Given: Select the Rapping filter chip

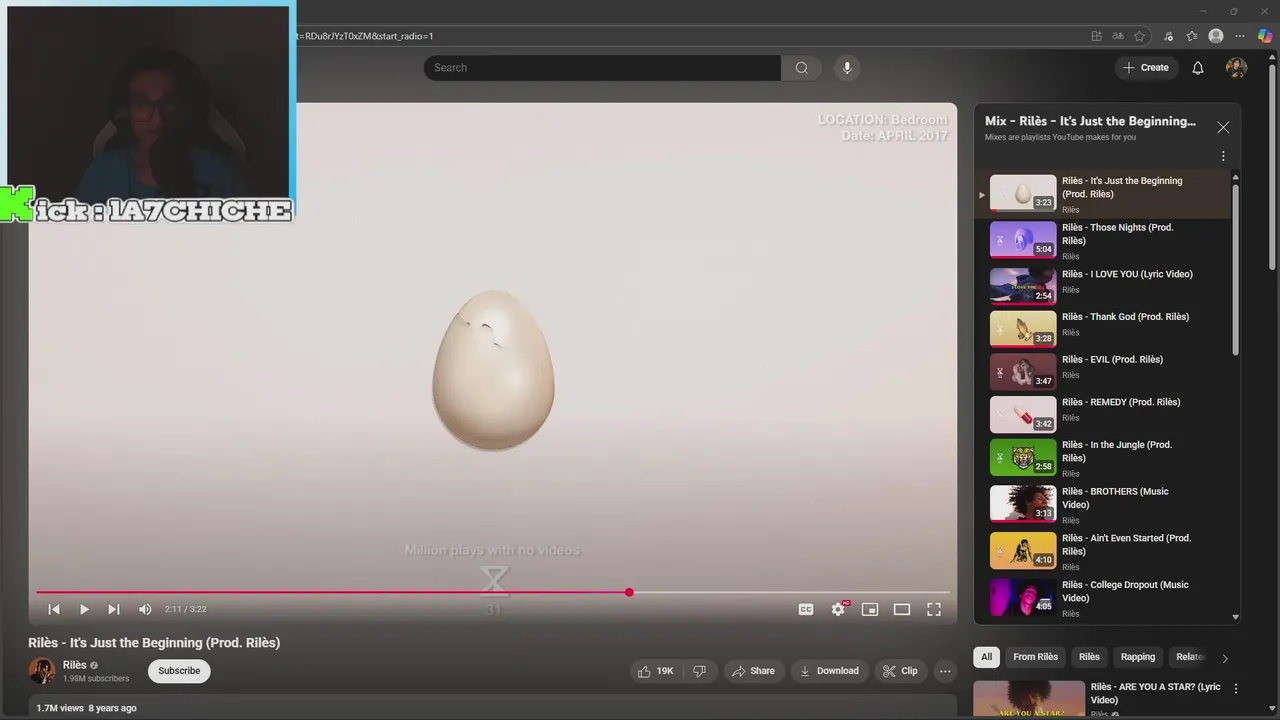Looking at the screenshot, I should click(x=1138, y=657).
